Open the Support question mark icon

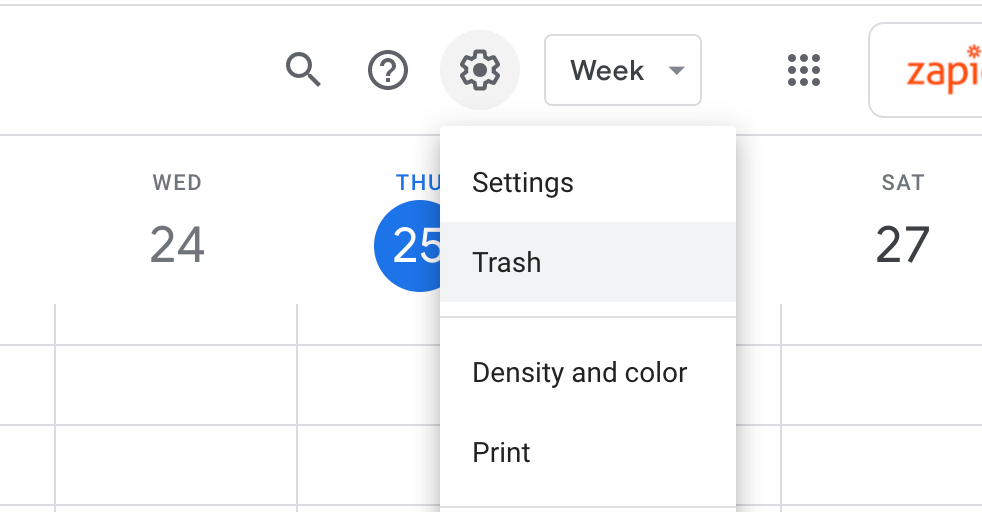point(388,69)
